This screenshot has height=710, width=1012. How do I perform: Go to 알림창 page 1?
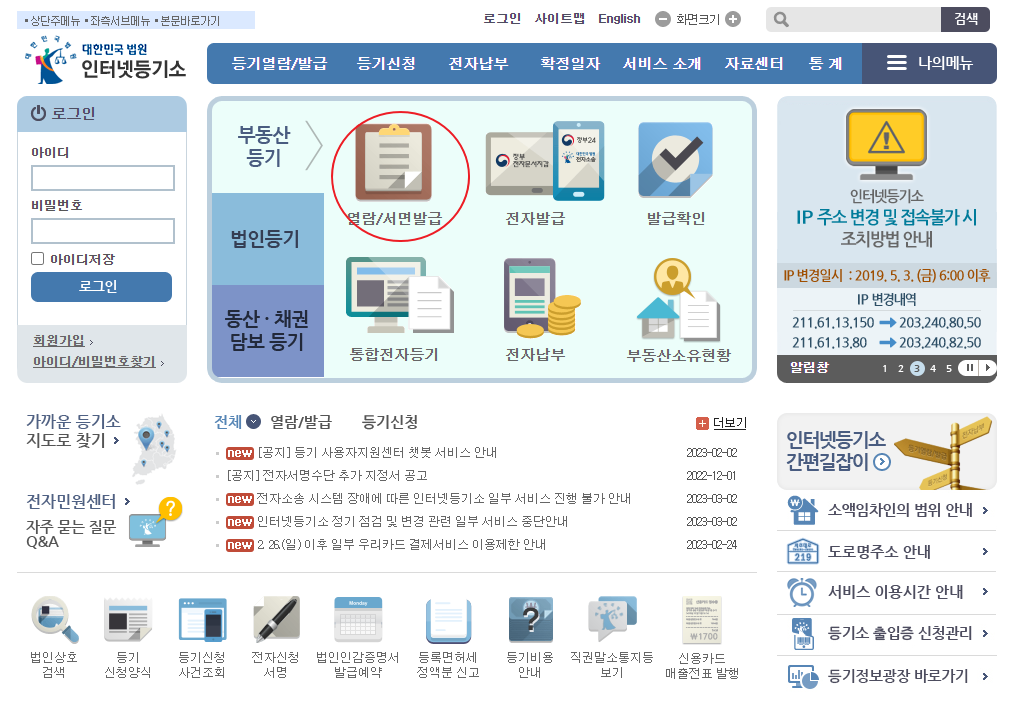coord(885,369)
